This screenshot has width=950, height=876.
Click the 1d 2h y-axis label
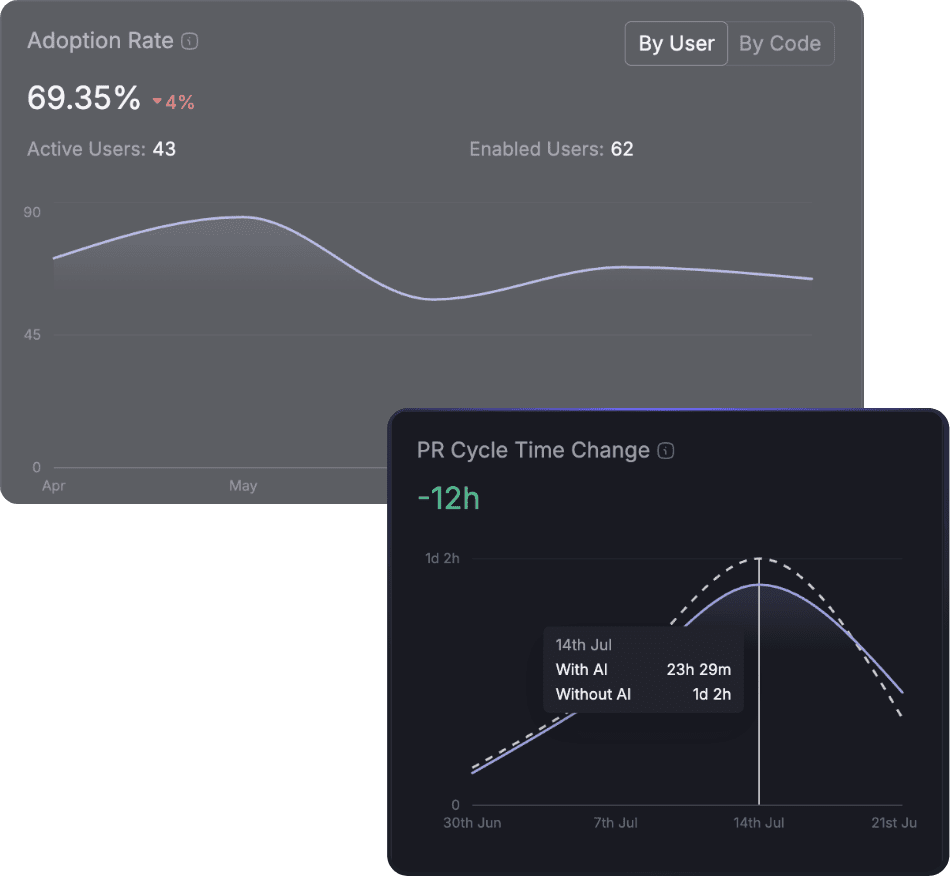point(442,558)
